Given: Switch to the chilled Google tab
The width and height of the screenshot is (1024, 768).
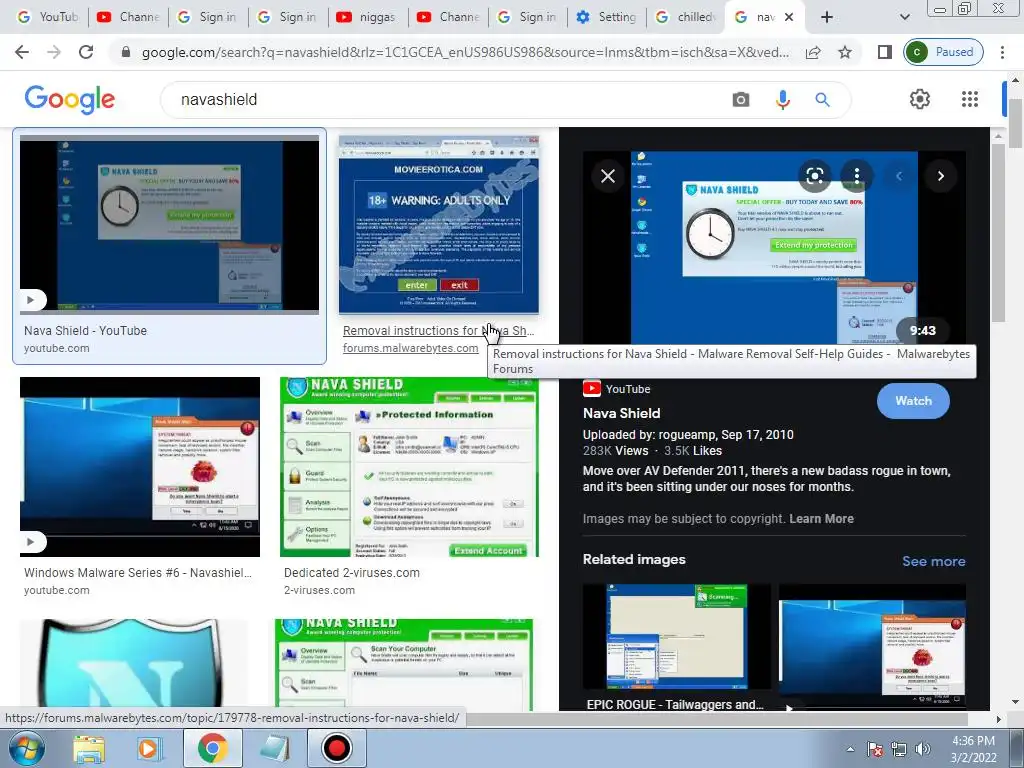Looking at the screenshot, I should point(686,17).
